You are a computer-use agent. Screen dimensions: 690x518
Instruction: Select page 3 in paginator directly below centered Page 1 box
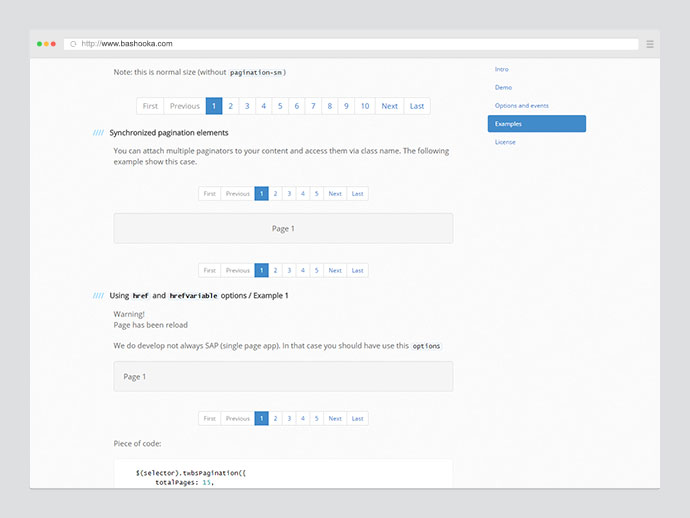289,270
